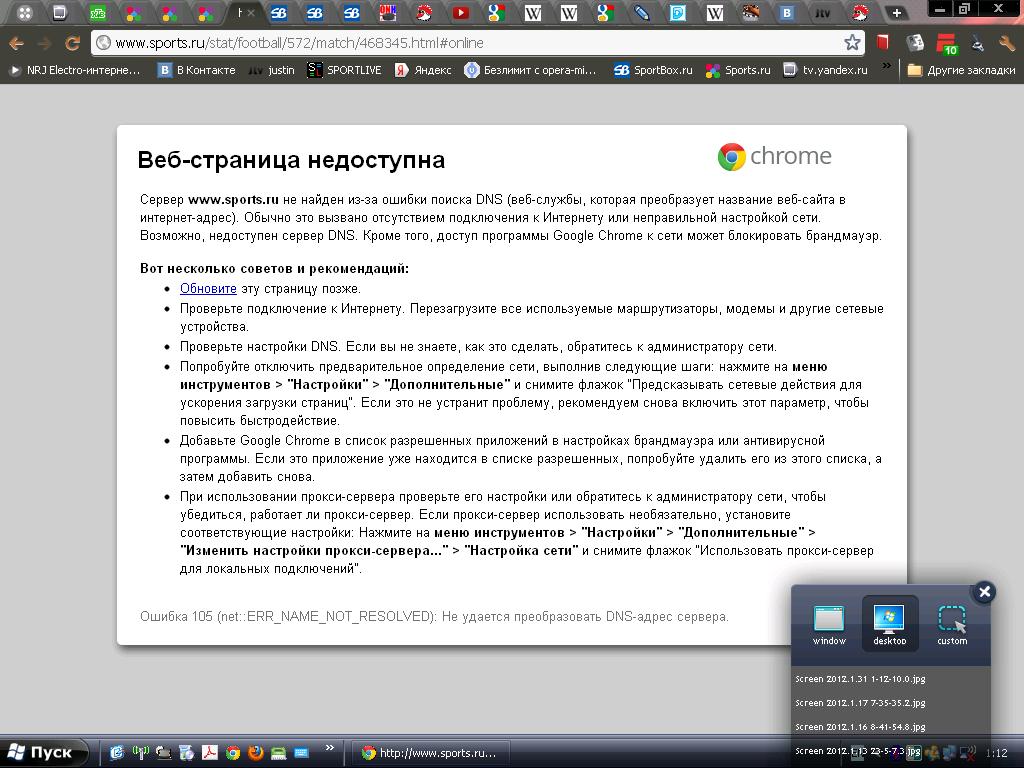The width and height of the screenshot is (1024, 768).
Task: Close the active sports.ru tab
Action: point(253,12)
